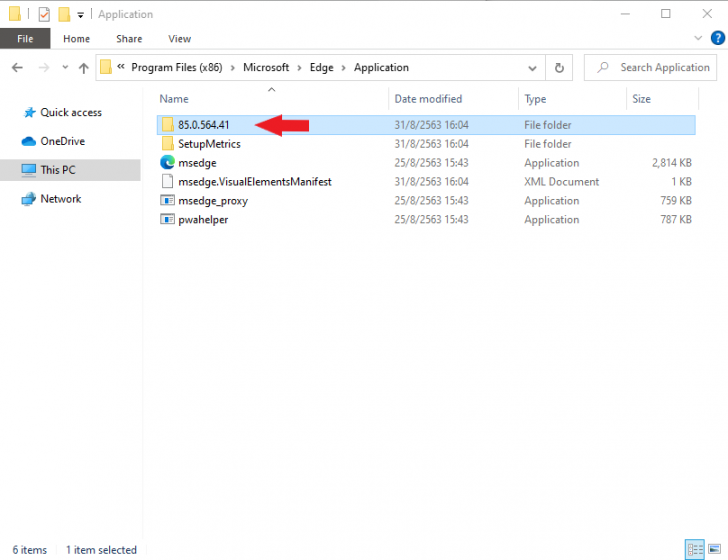Click the Back navigation arrow
The height and width of the screenshot is (560, 728).
(17, 68)
